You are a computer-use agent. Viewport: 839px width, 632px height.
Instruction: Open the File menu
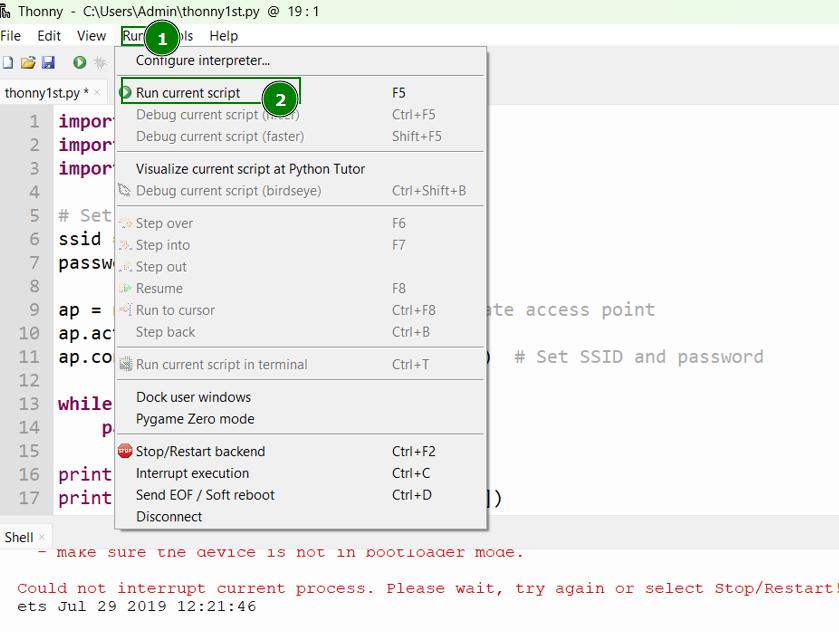(x=11, y=36)
